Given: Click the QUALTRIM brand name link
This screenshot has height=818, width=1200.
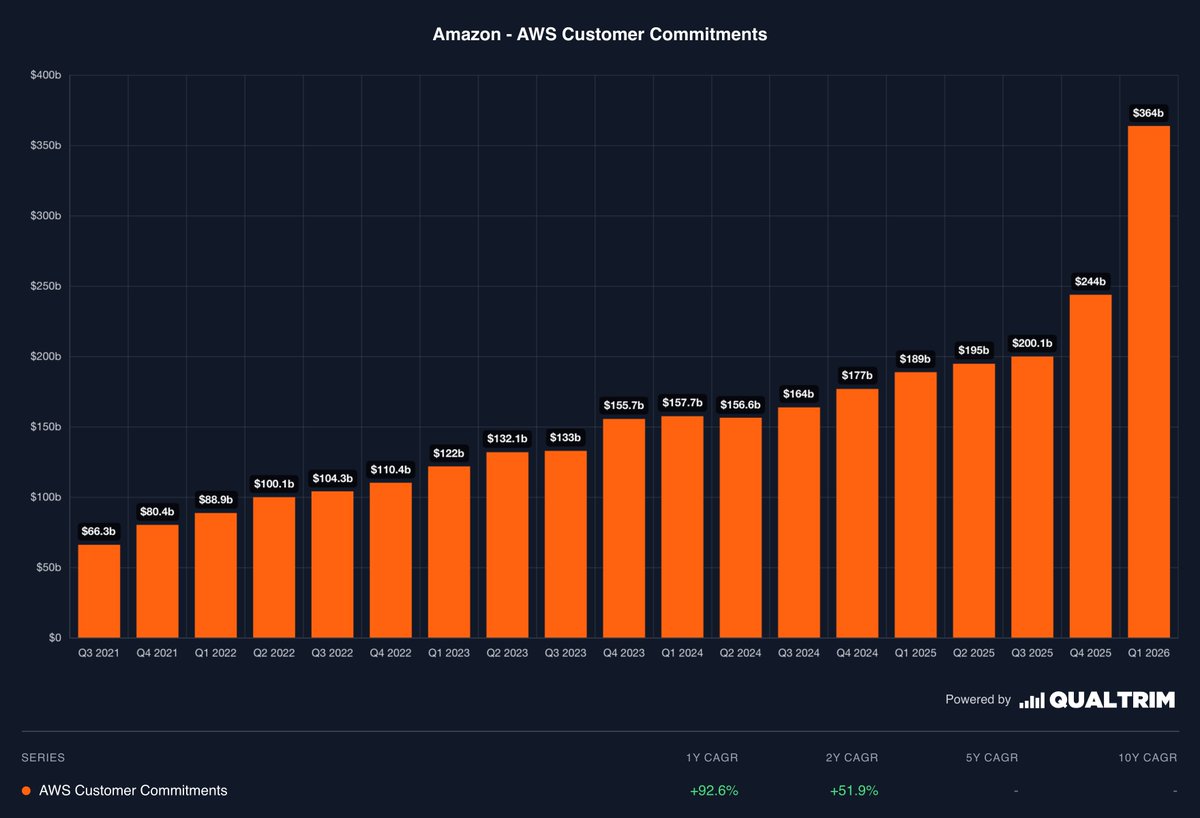Looking at the screenshot, I should (1112, 700).
